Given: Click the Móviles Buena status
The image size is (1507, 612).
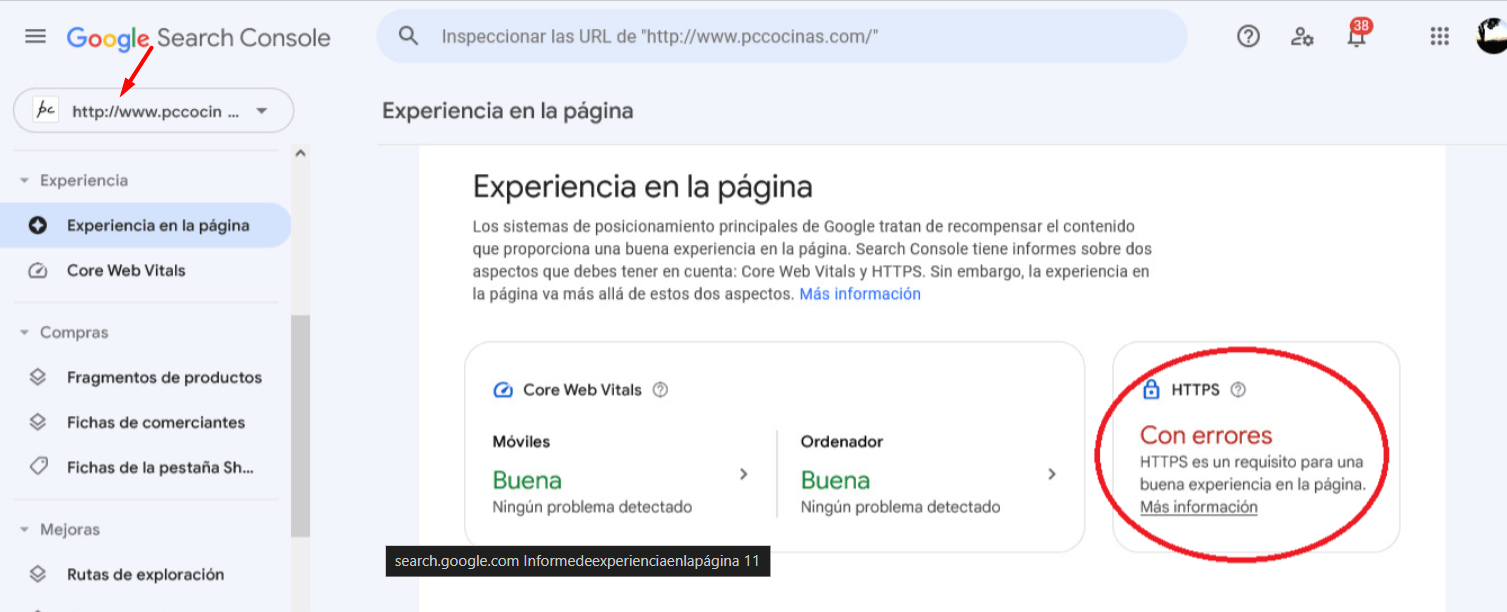Looking at the screenshot, I should [527, 480].
